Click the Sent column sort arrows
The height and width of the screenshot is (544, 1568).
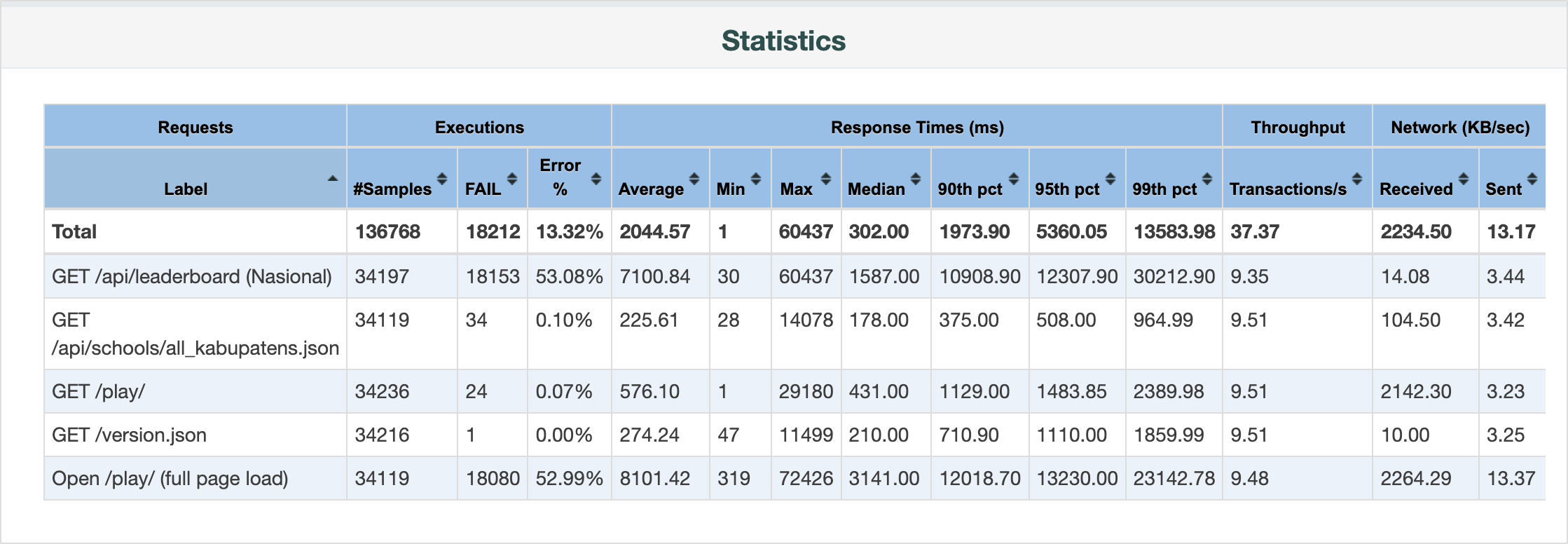pos(1532,179)
